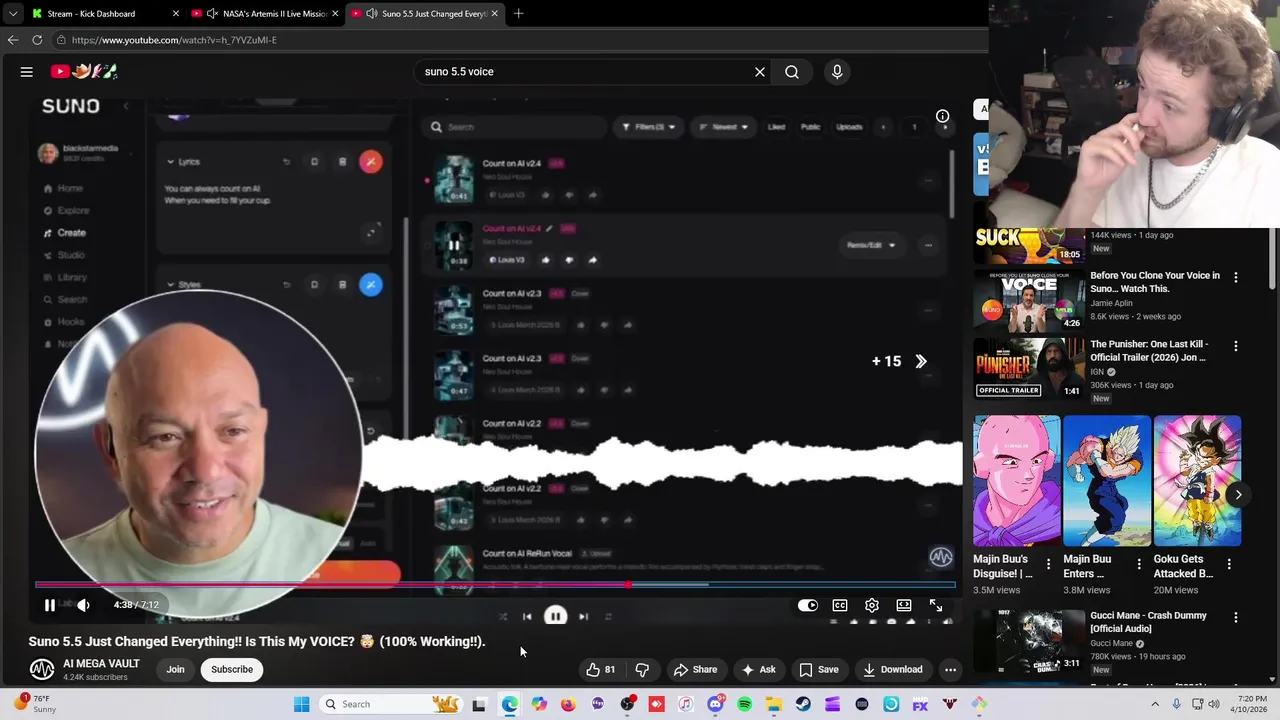Go back to previous page
Image resolution: width=1280 pixels, height=720 pixels.
[x=12, y=40]
